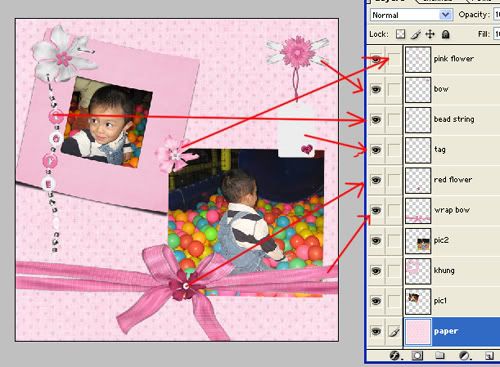The height and width of the screenshot is (367, 500).
Task: Click the Fill value field
Action: (497, 34)
